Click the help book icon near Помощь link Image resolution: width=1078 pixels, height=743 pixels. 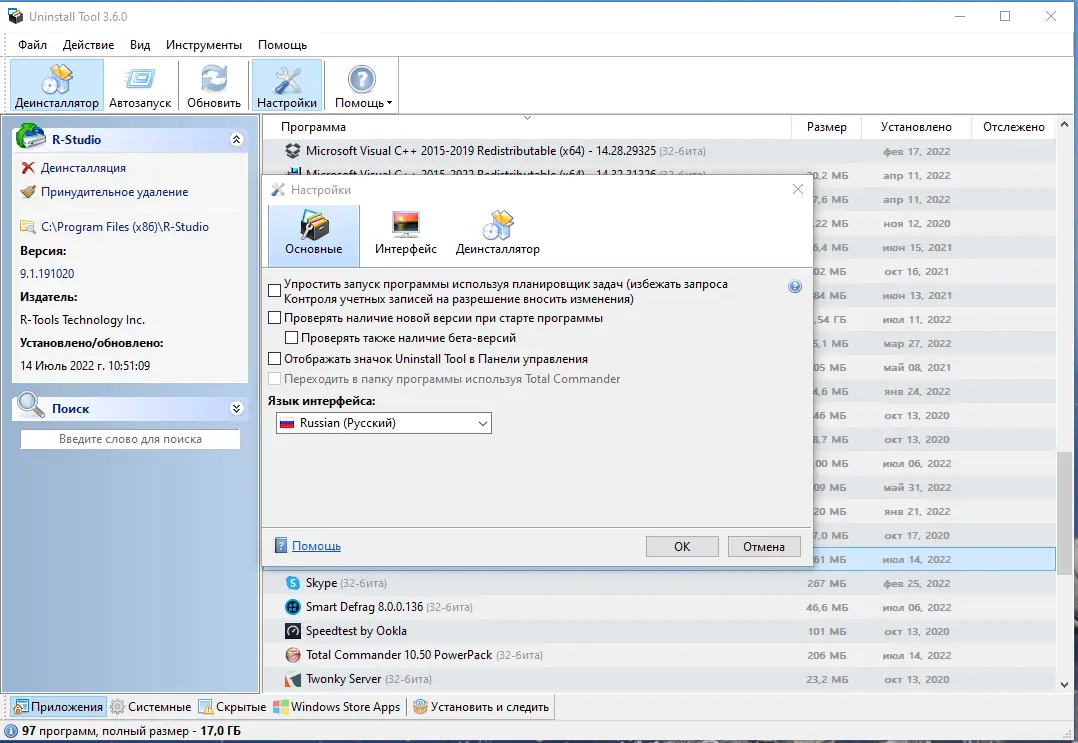280,546
